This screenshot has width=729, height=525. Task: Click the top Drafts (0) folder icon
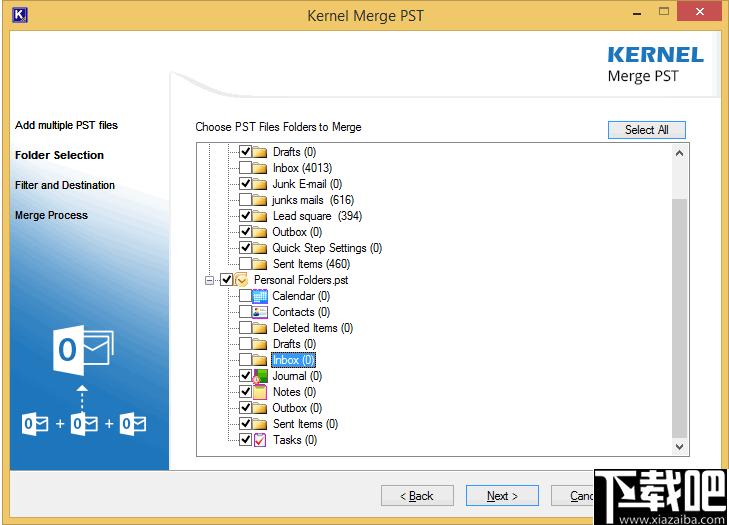(x=259, y=152)
